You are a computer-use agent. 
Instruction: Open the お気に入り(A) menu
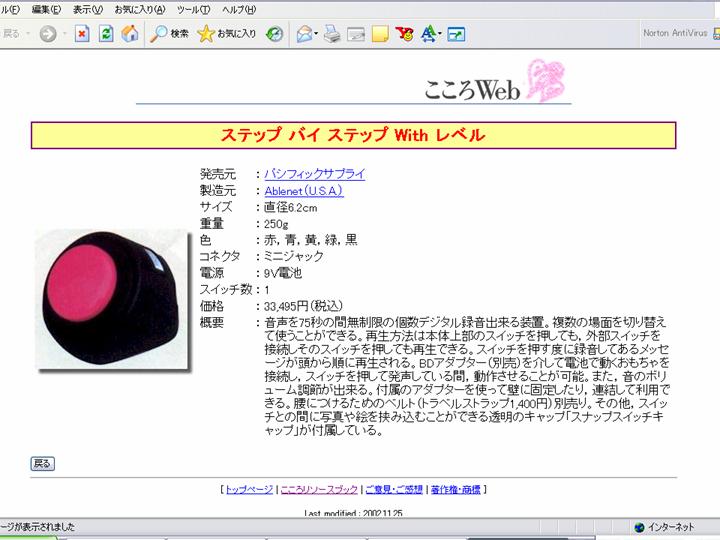tap(140, 9)
